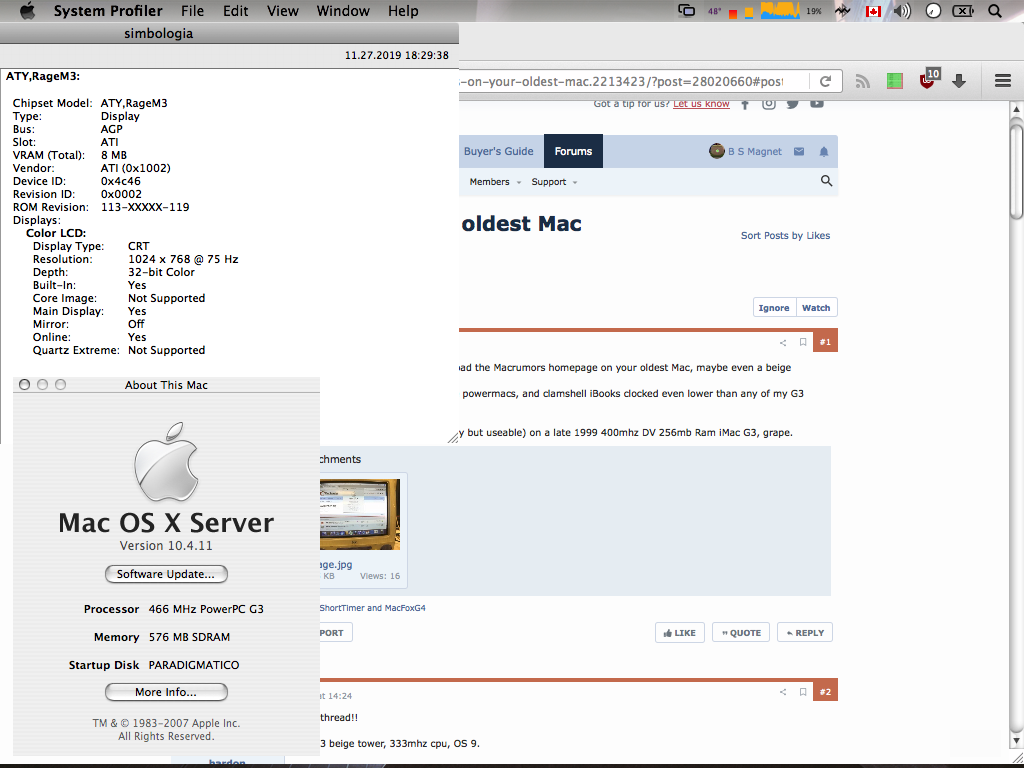Bookmark post #1
Viewport: 1024px width, 768px height.
(x=803, y=342)
